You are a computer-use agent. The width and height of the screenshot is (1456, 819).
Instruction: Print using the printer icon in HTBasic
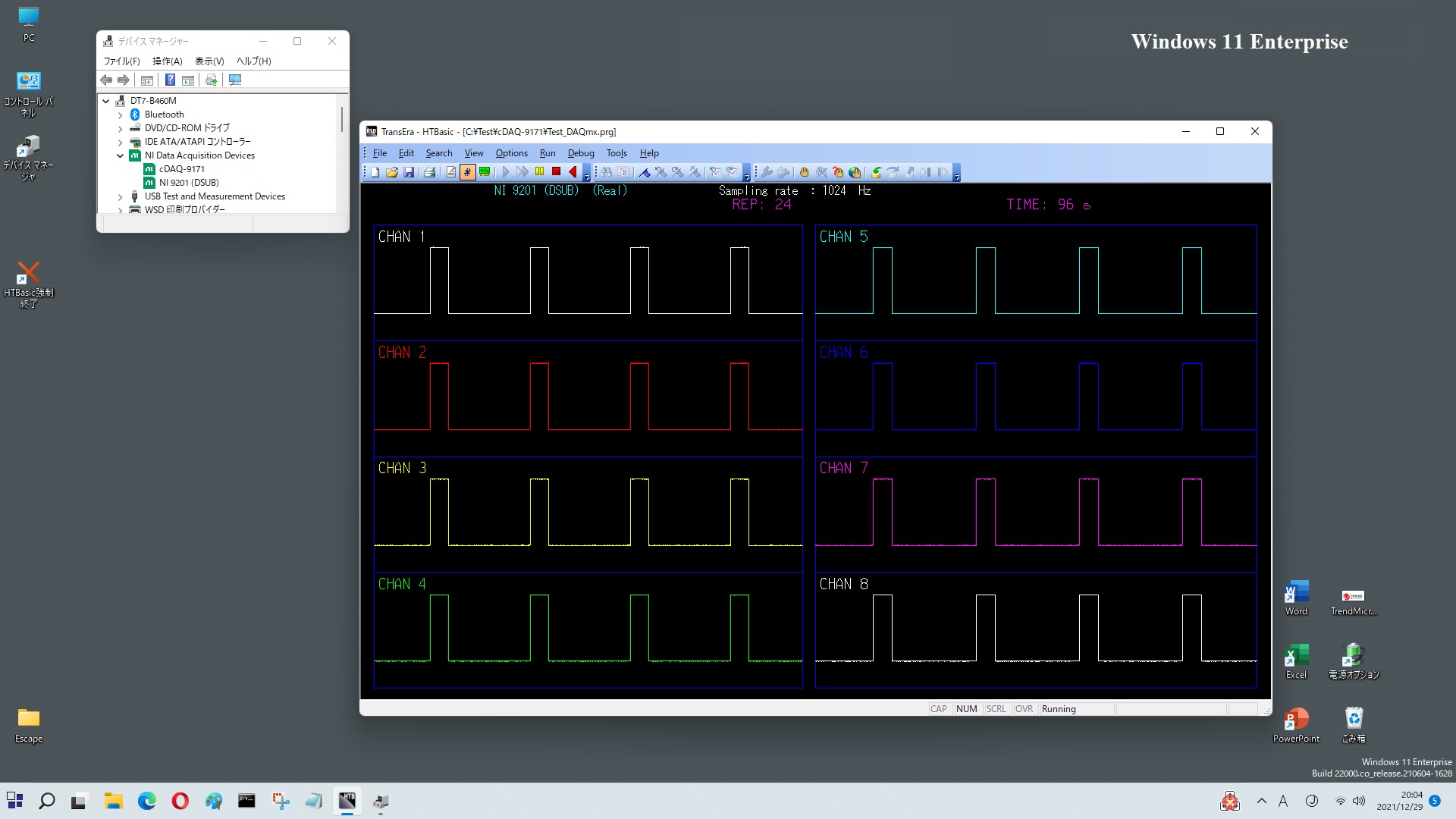430,172
